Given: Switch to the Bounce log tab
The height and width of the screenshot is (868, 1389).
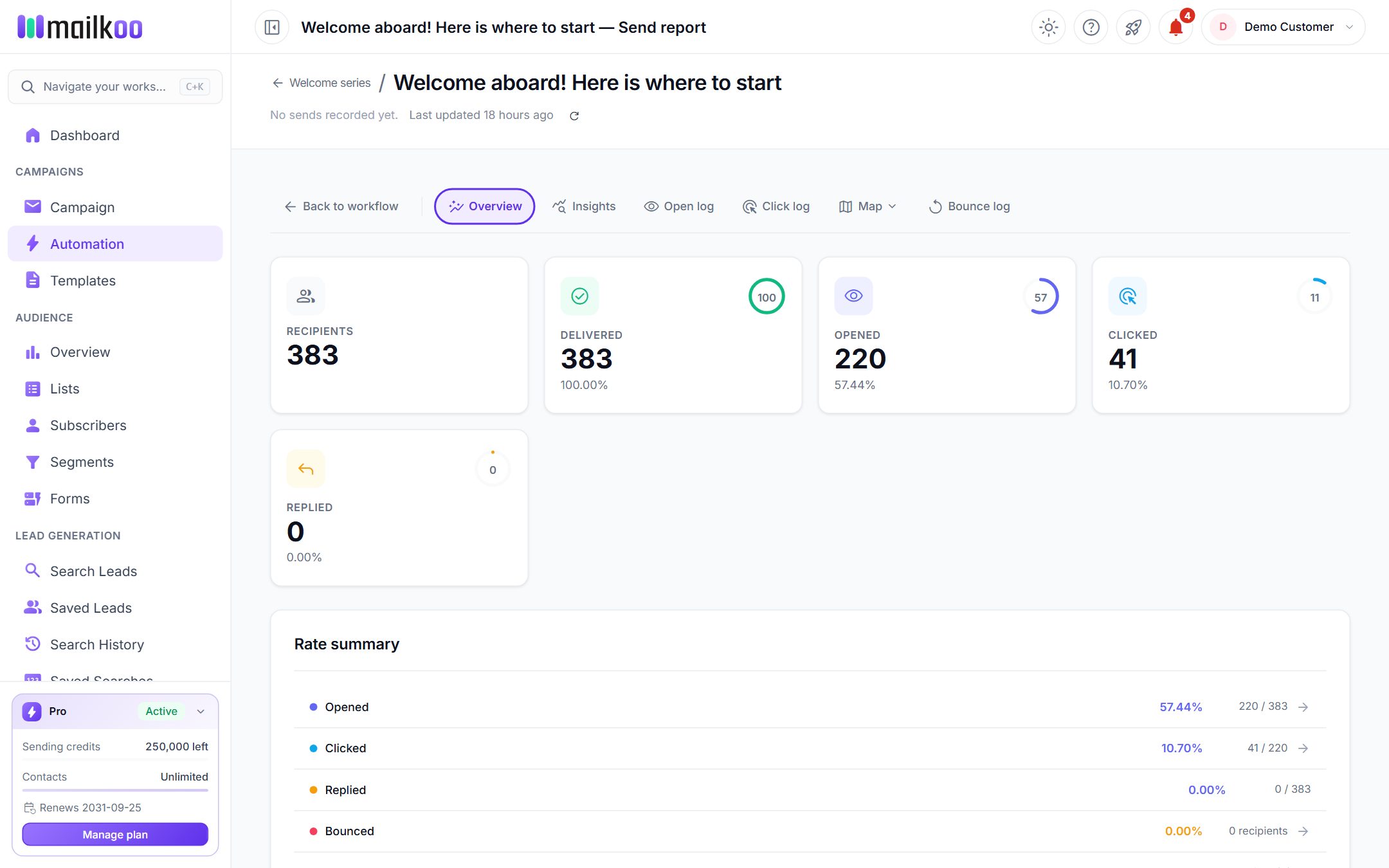Looking at the screenshot, I should [969, 206].
